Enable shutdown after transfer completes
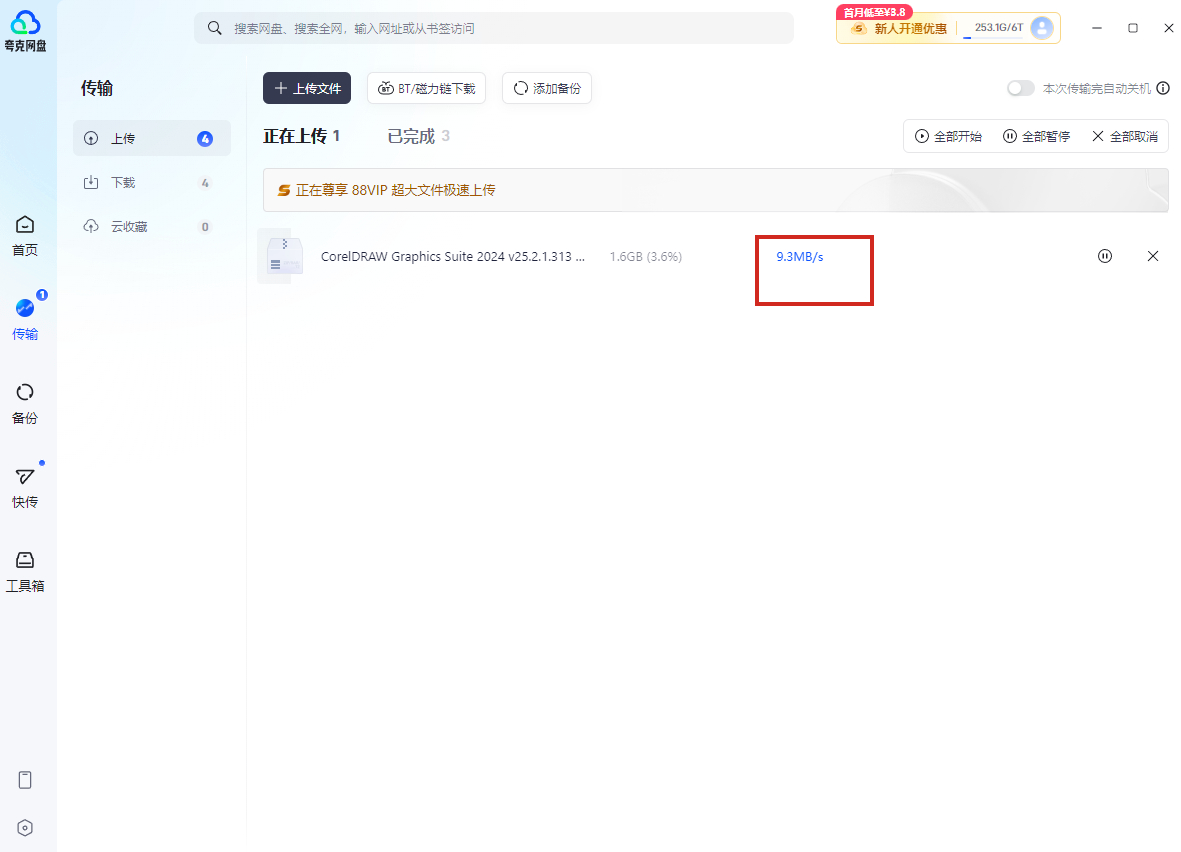The height and width of the screenshot is (852, 1181). 1020,88
